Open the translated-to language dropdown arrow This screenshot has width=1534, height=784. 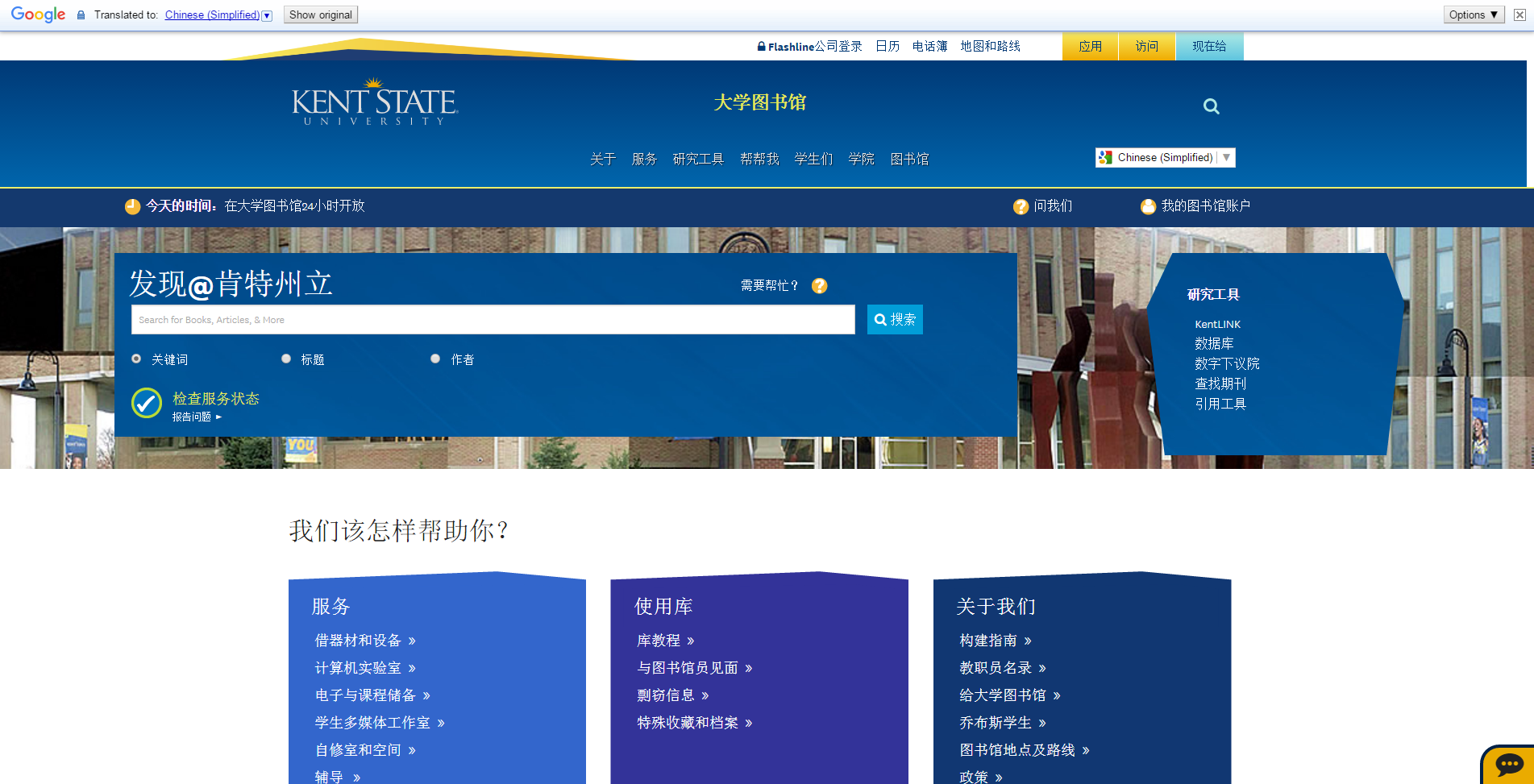(267, 15)
